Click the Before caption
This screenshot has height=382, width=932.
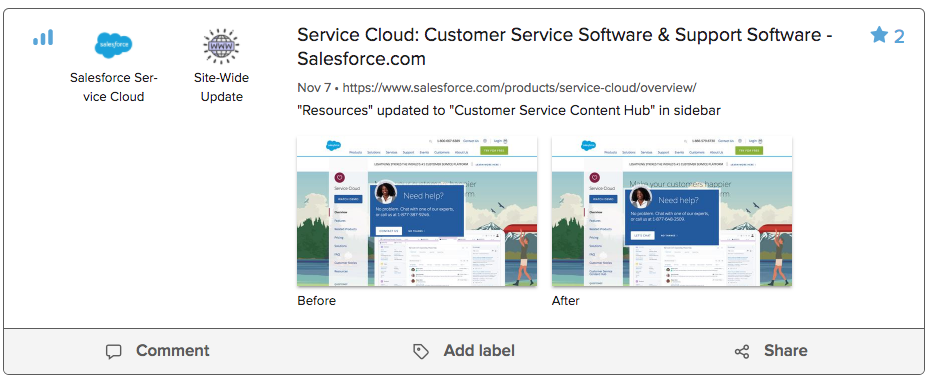coord(316,301)
